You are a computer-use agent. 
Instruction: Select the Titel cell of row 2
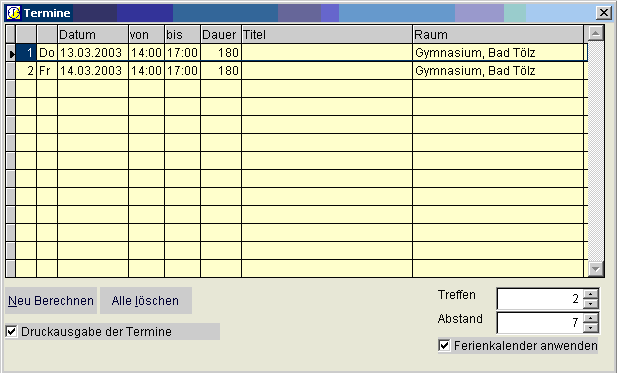click(327, 71)
